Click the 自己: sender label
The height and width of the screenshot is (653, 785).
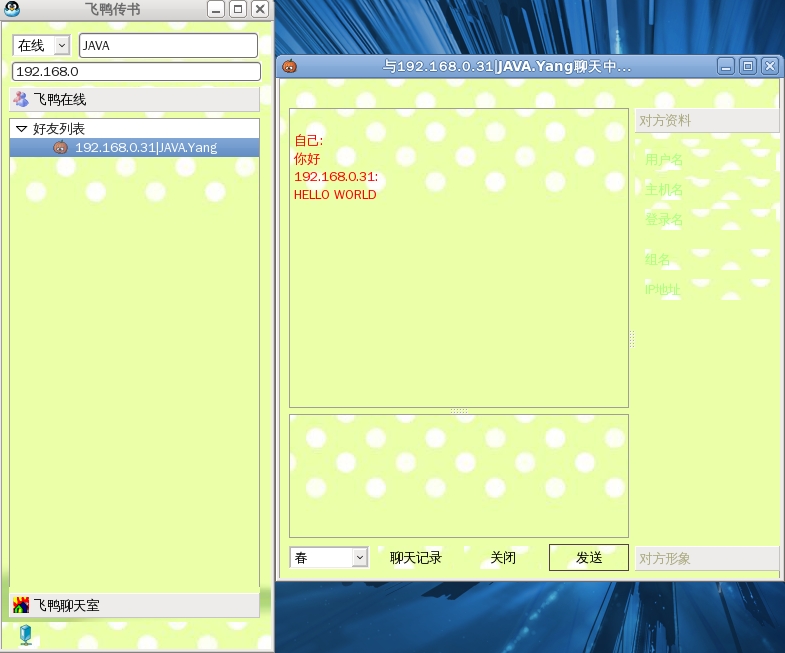click(x=308, y=141)
